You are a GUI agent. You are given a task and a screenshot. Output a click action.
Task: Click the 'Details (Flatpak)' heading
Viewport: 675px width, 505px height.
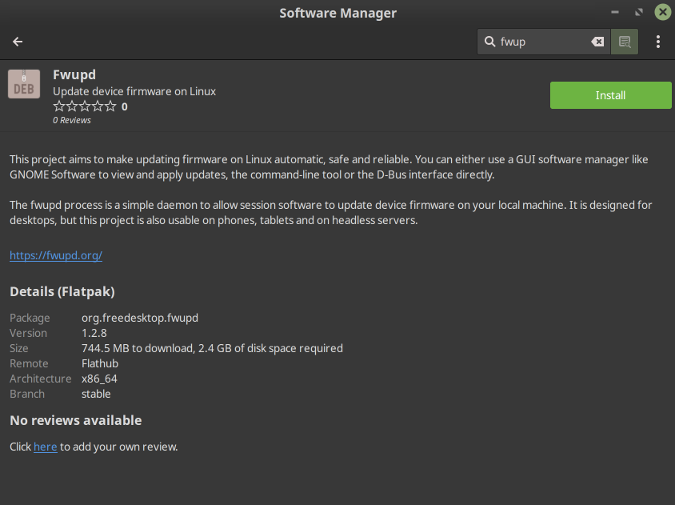click(x=62, y=291)
